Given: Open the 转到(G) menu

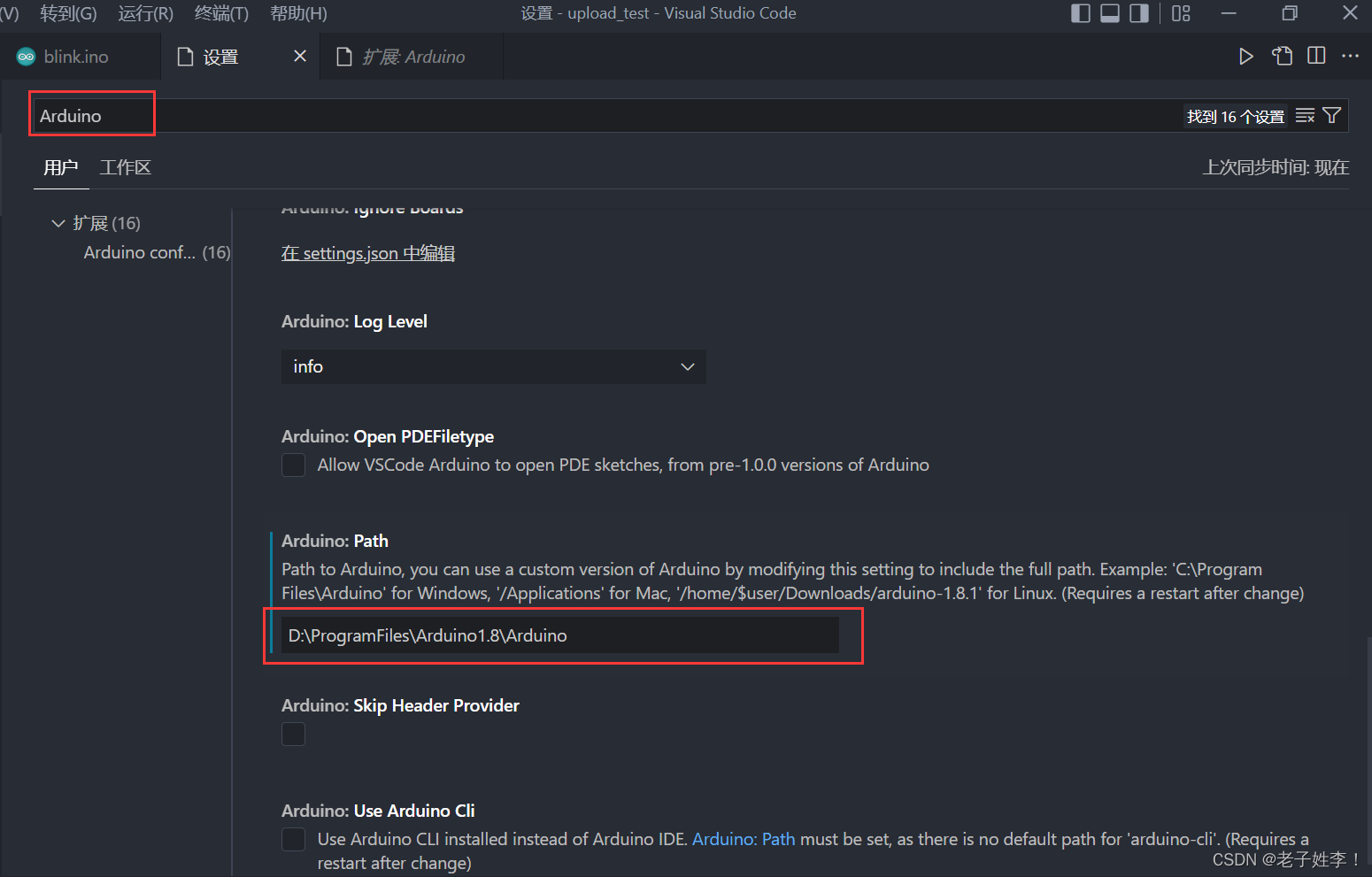Looking at the screenshot, I should click(x=68, y=13).
